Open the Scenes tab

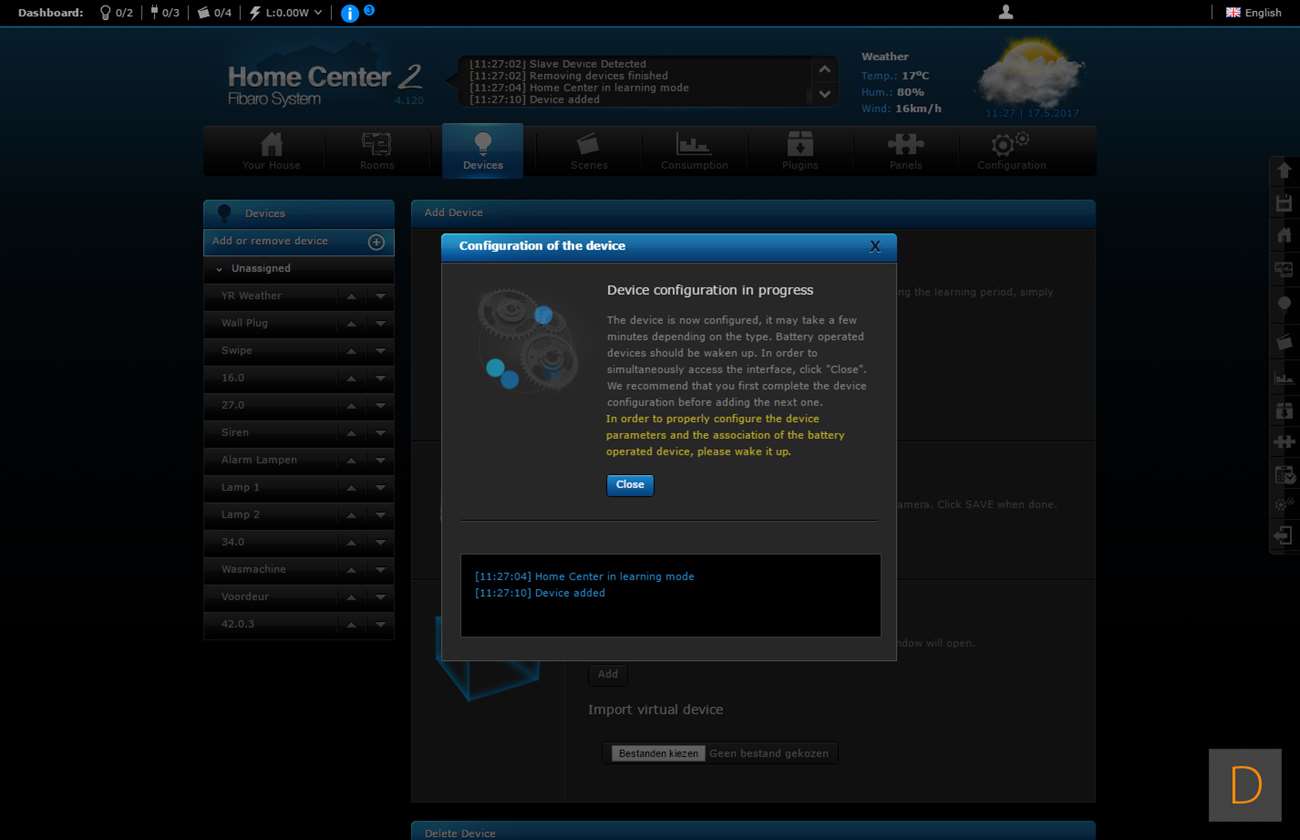(x=589, y=151)
